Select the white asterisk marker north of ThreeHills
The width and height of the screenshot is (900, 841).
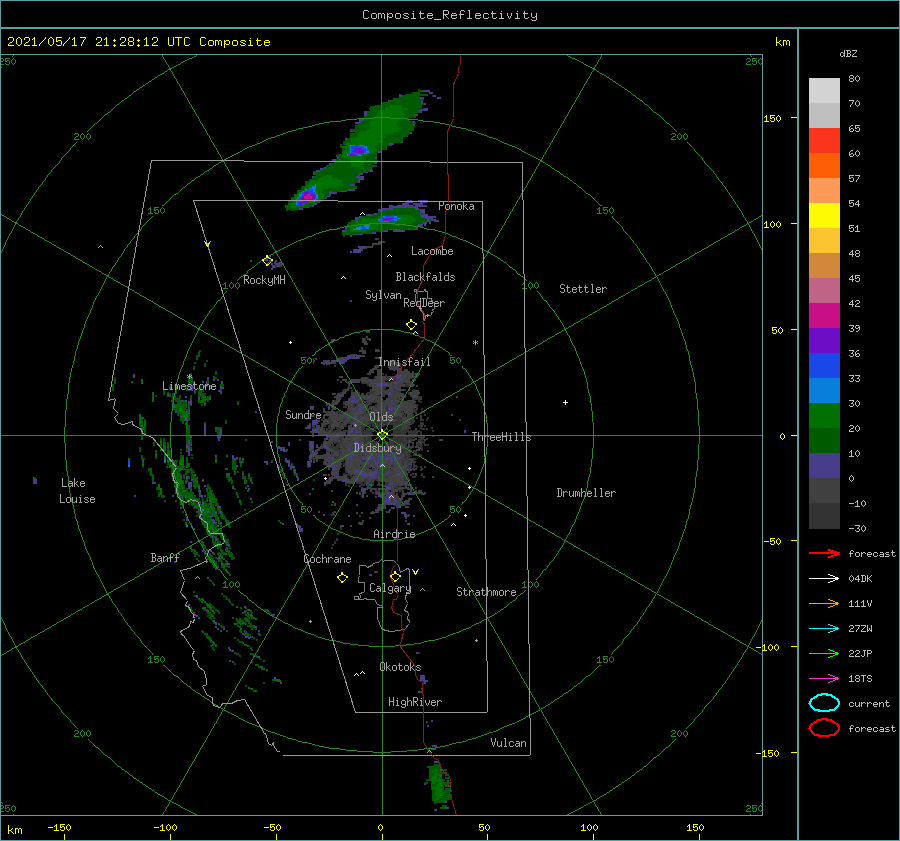475,343
